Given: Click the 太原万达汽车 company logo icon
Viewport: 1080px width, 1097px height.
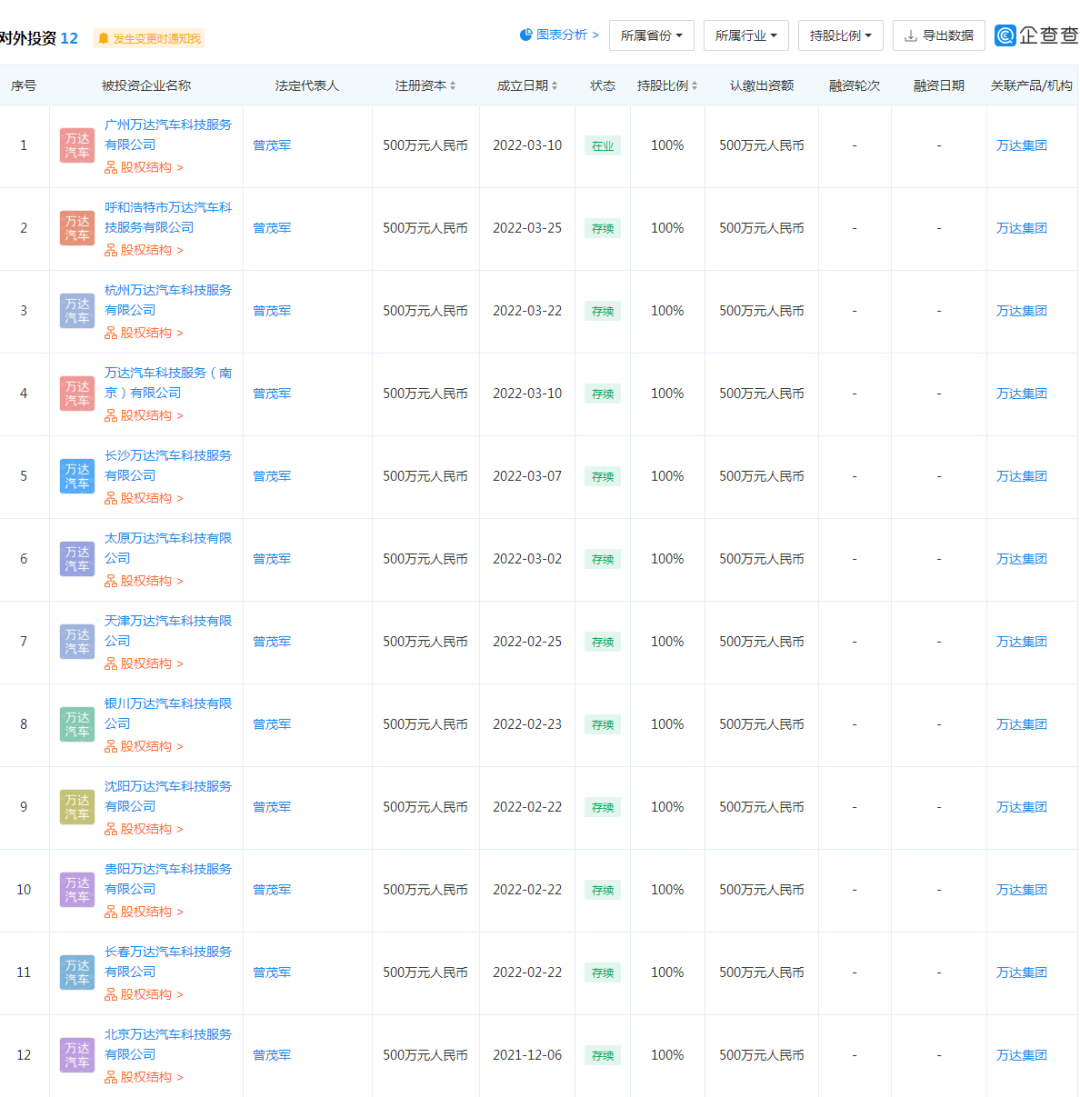Looking at the screenshot, I should pos(77,558).
